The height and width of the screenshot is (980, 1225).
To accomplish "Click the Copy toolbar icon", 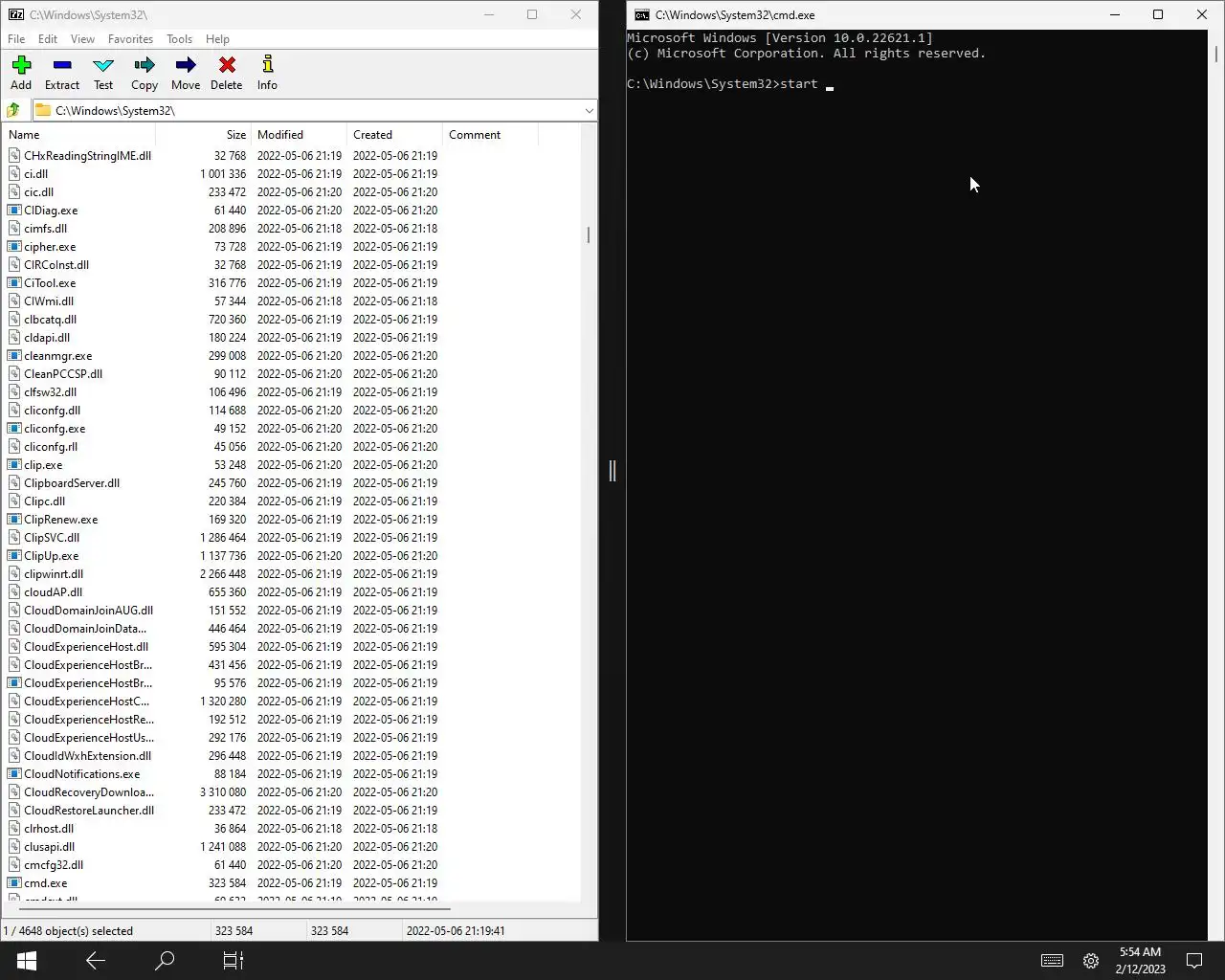I will coord(145,65).
